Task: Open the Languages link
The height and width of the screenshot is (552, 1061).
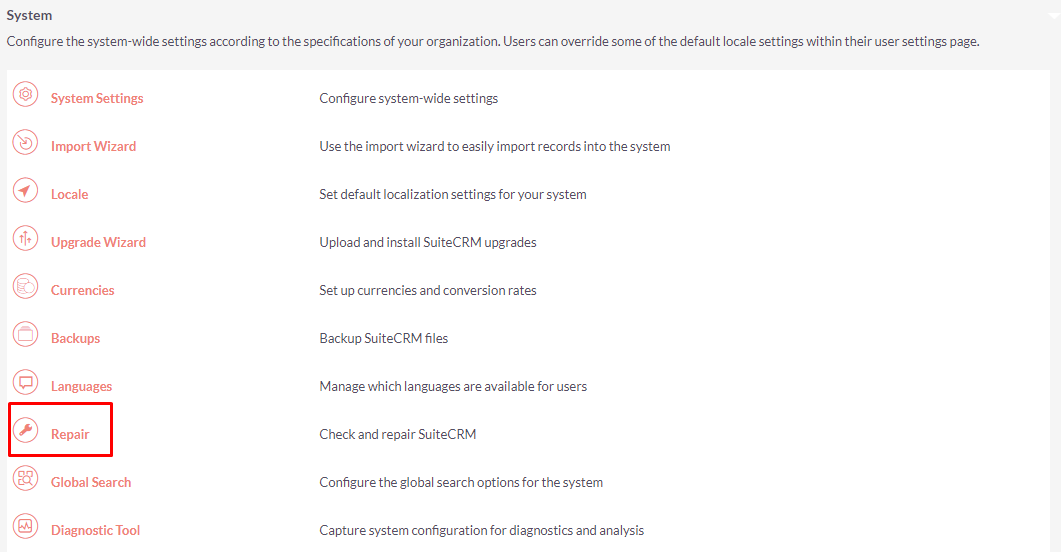Action: [x=81, y=386]
